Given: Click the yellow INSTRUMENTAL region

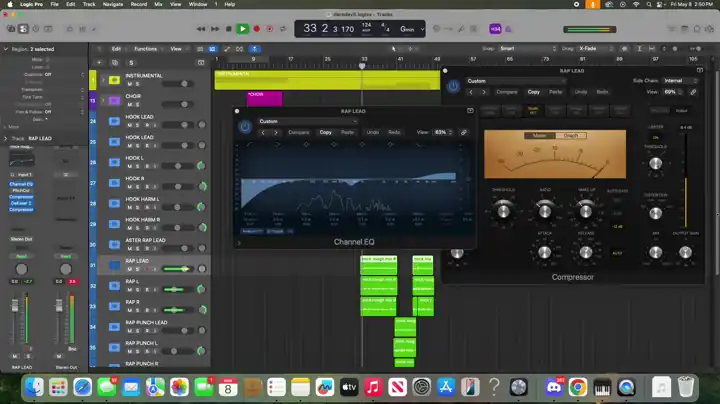Looking at the screenshot, I should click(327, 80).
